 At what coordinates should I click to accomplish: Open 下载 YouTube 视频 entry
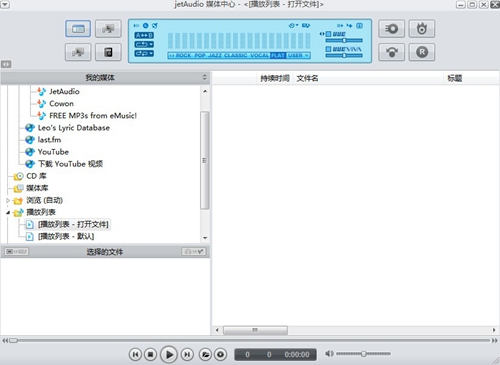[70, 164]
